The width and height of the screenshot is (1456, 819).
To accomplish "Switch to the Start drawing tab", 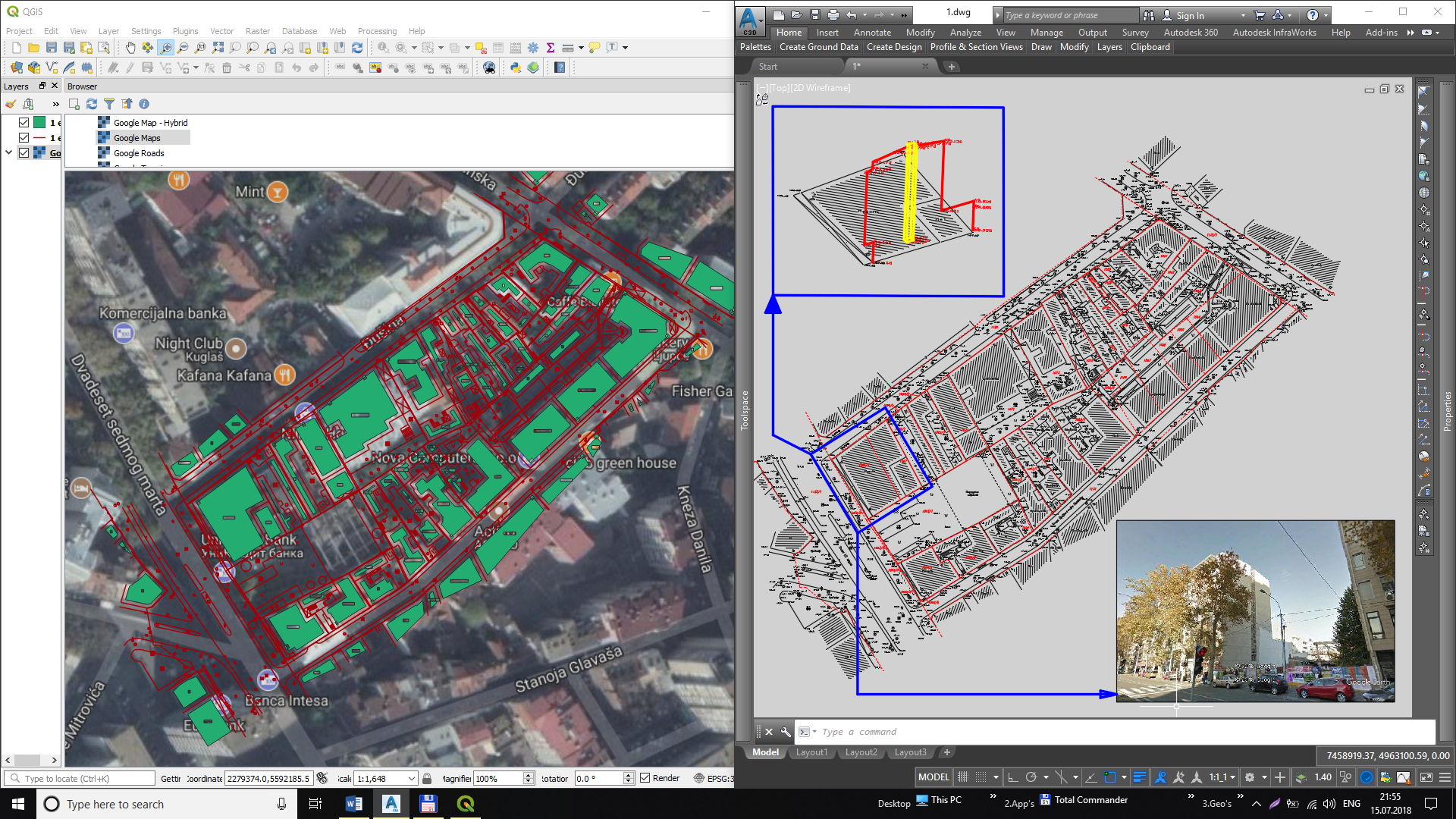I will coord(768,67).
